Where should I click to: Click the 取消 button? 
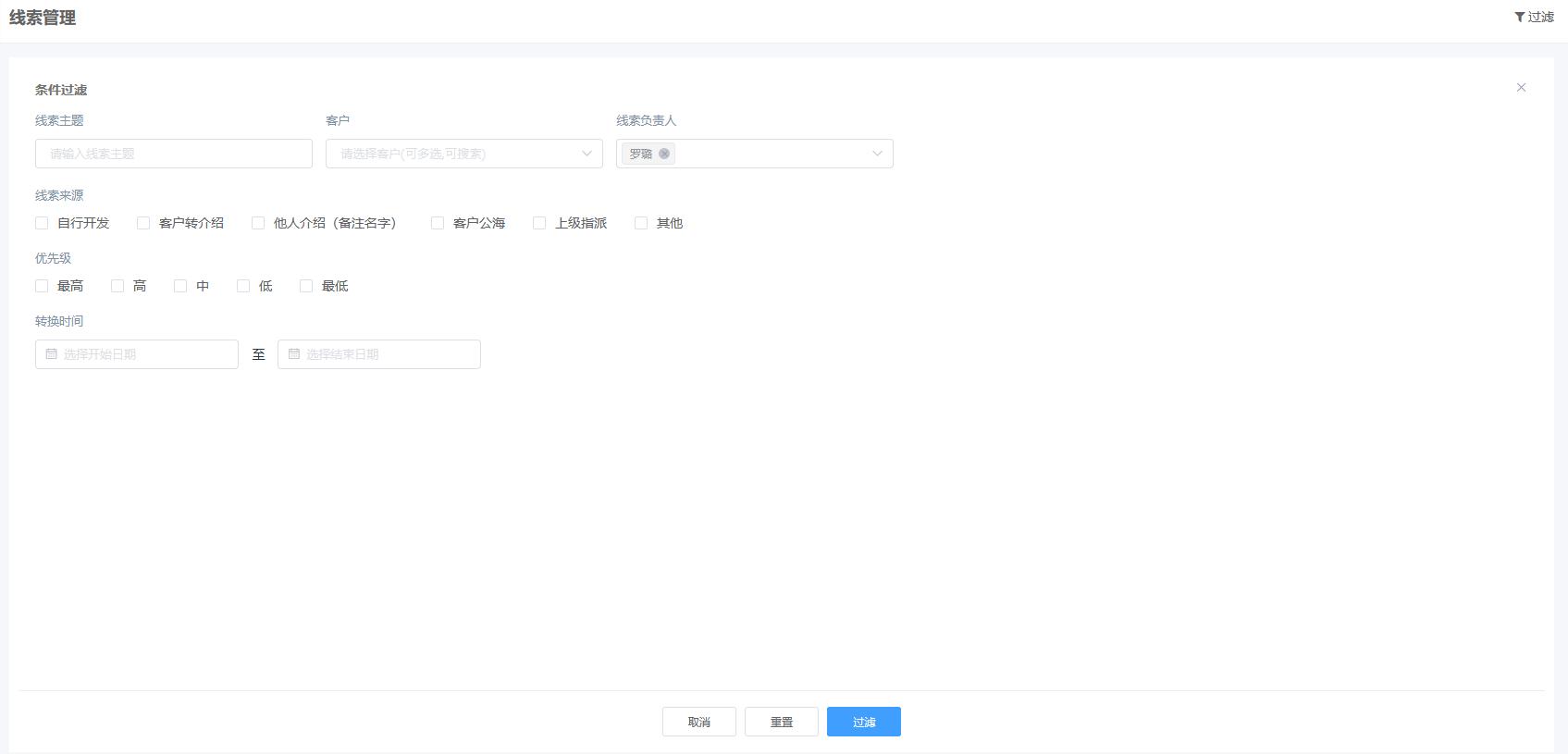(699, 722)
